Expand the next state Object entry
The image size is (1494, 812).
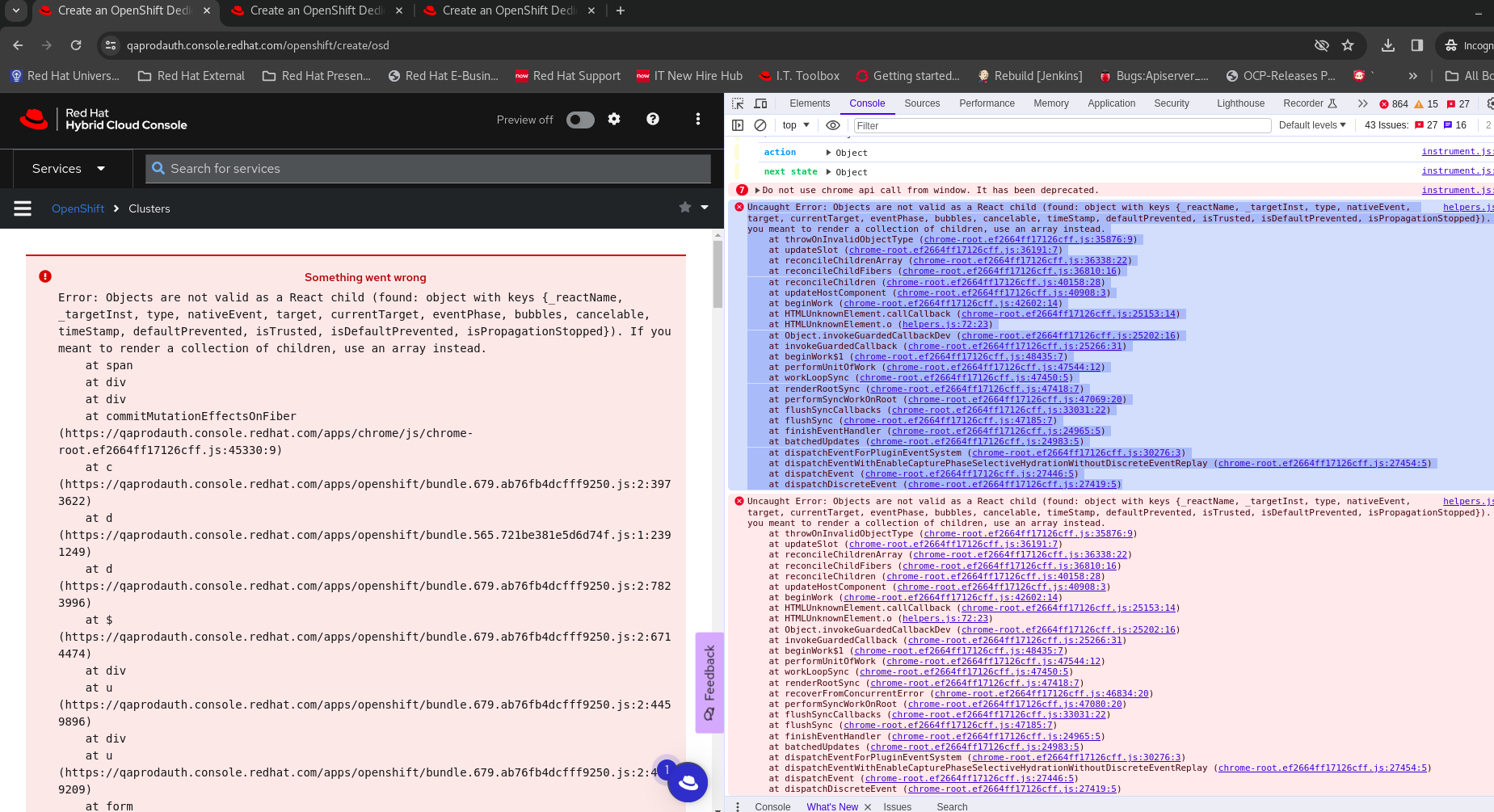pos(829,172)
